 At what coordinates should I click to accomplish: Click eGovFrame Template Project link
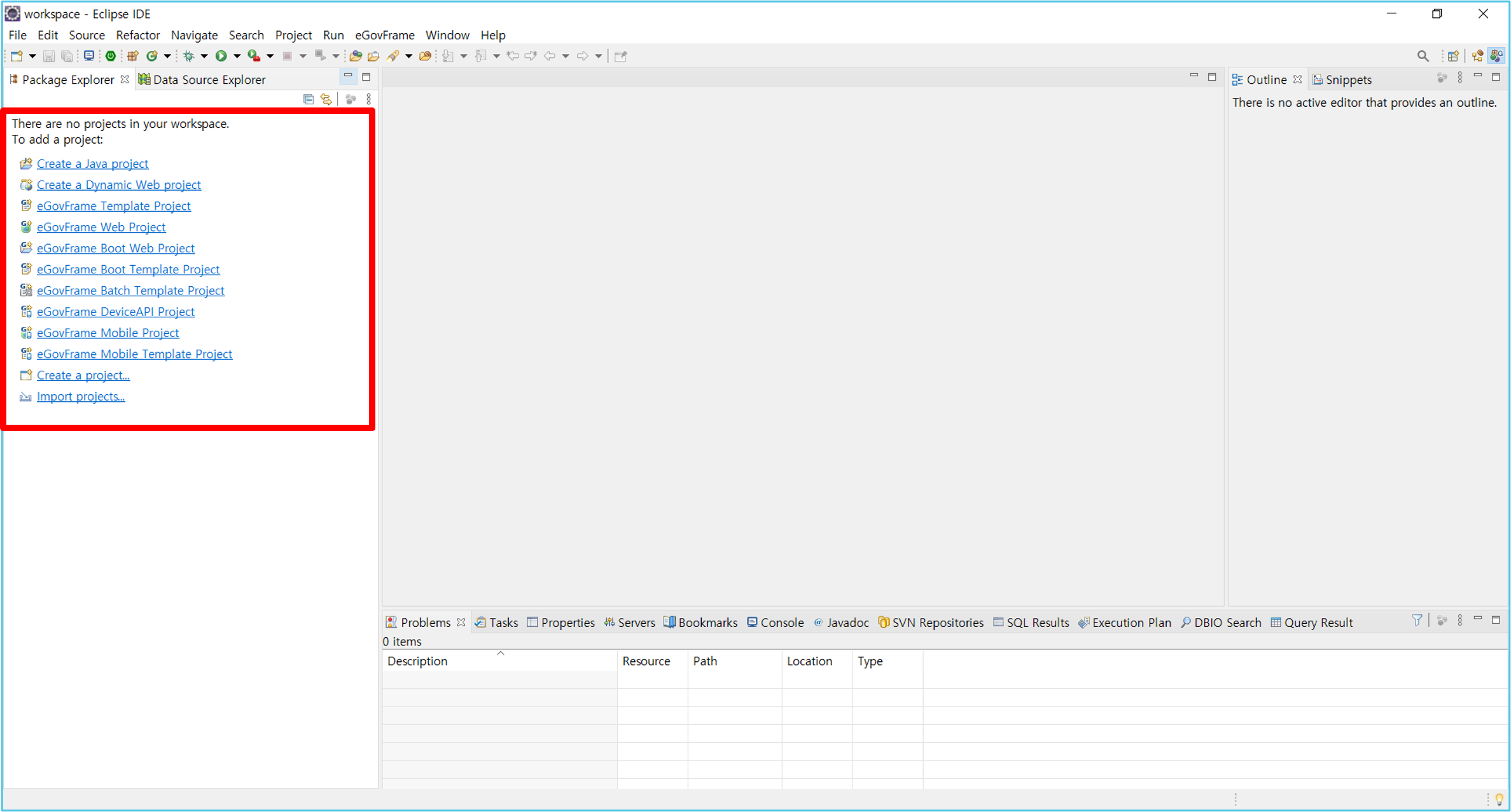click(113, 205)
